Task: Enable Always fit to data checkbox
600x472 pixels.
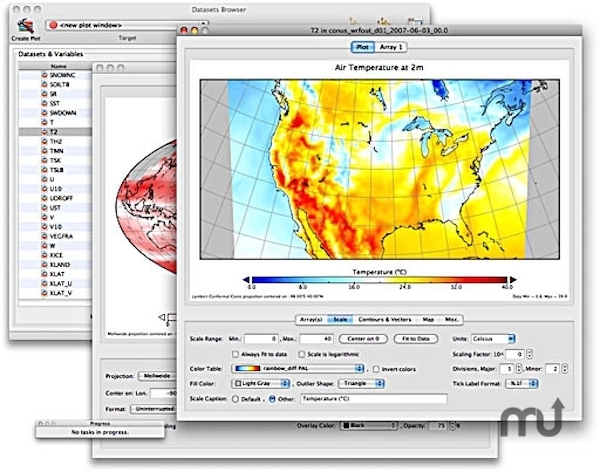Action: [x=235, y=354]
